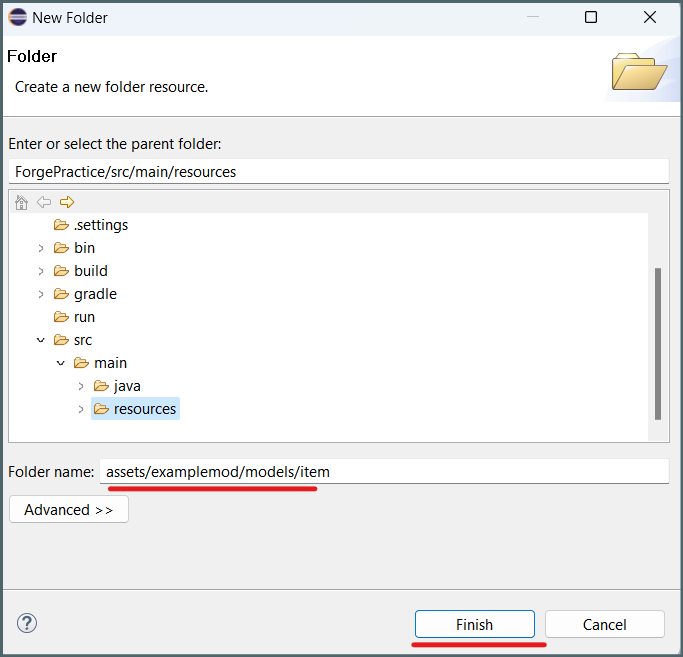The width and height of the screenshot is (683, 657).
Task: Click the folder tree vertical scrollbar
Action: pos(658,344)
